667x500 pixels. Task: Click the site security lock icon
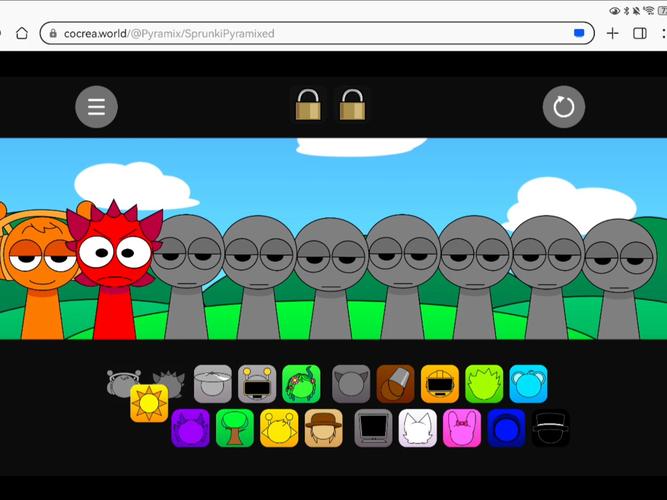coord(53,33)
